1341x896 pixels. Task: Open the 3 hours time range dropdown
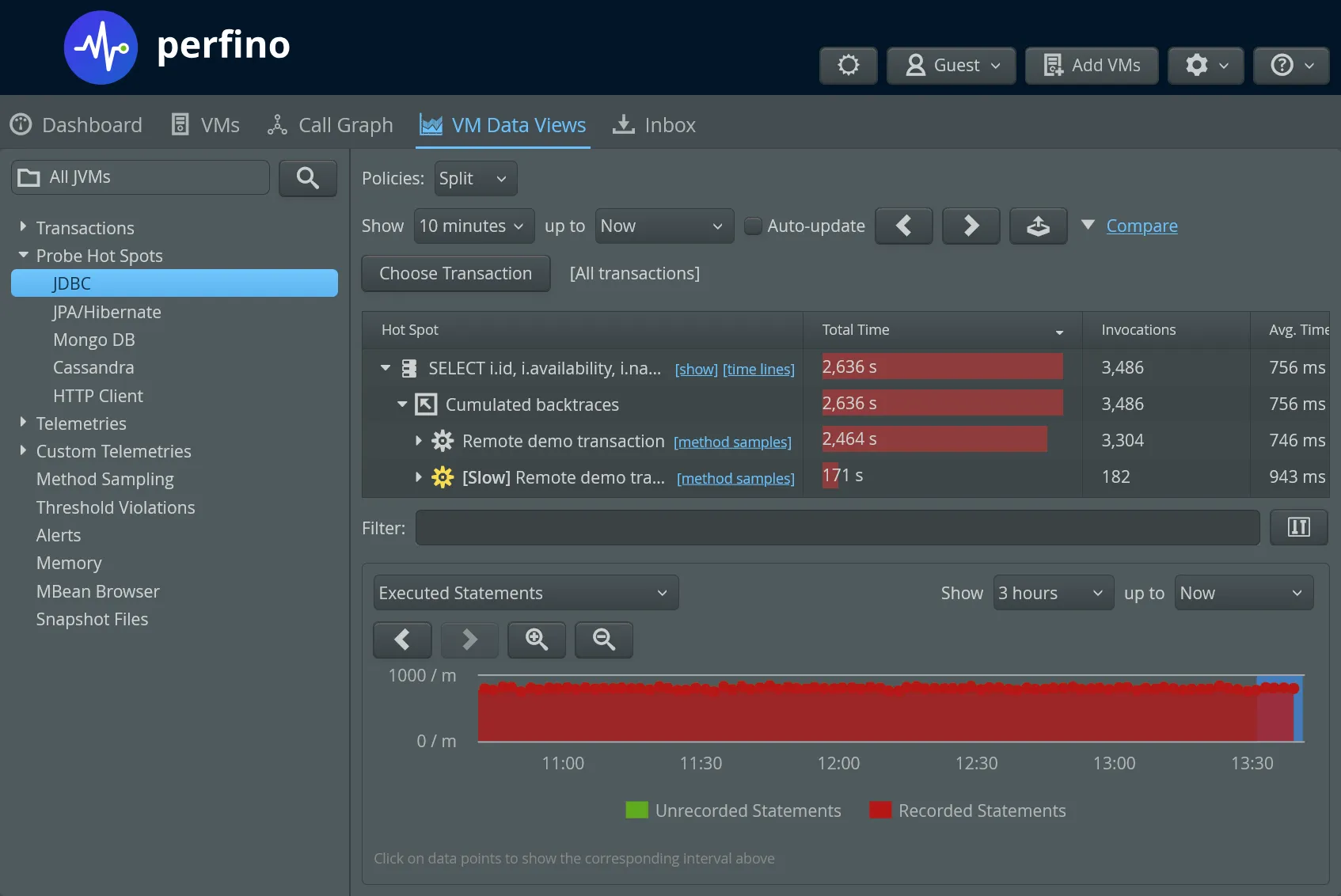click(1053, 592)
